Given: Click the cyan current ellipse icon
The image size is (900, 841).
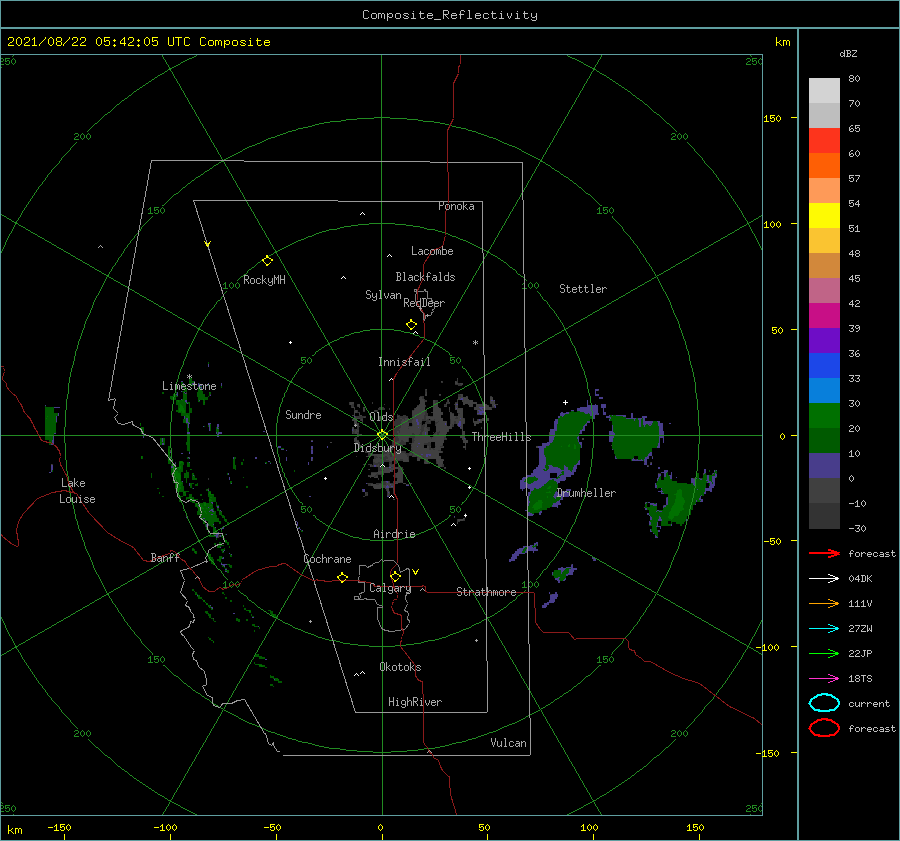Looking at the screenshot, I should coord(824,703).
